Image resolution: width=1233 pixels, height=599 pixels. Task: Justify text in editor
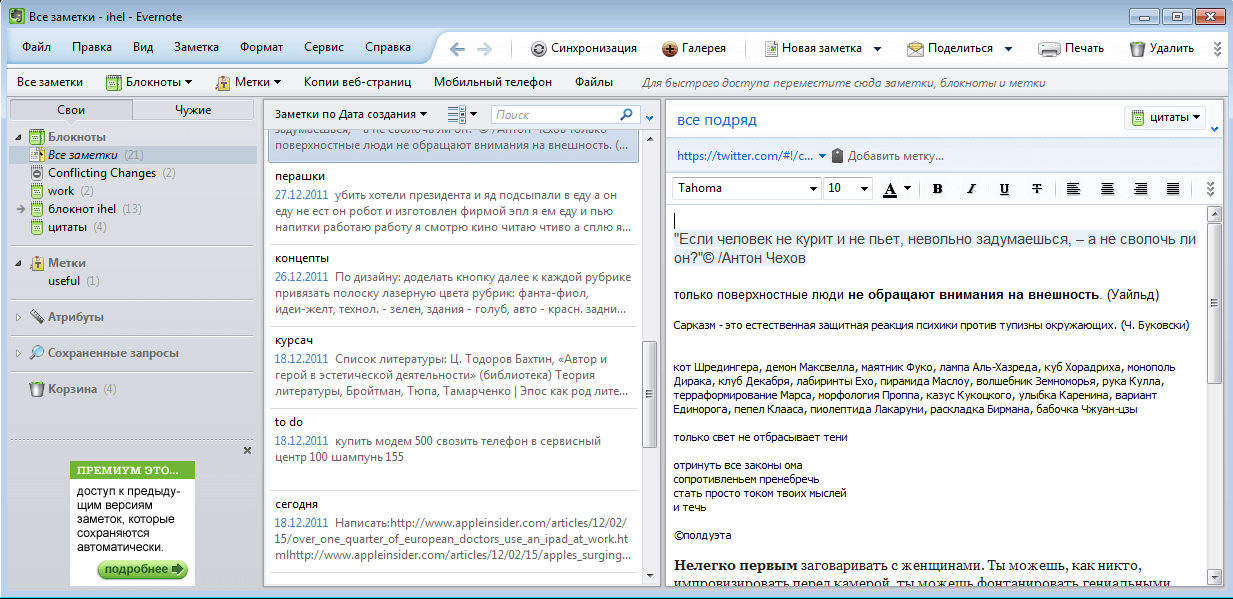point(1174,188)
